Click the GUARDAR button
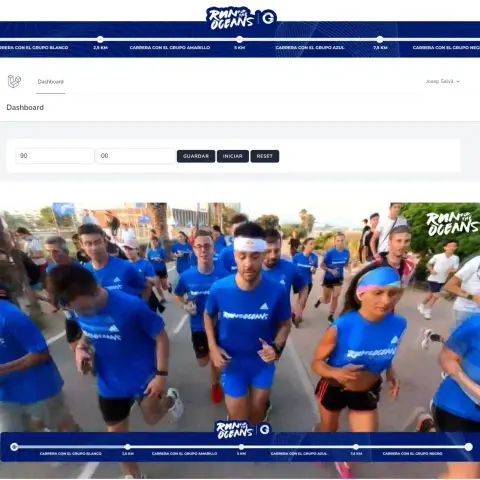This screenshot has height=480, width=480. pyautogui.click(x=196, y=156)
